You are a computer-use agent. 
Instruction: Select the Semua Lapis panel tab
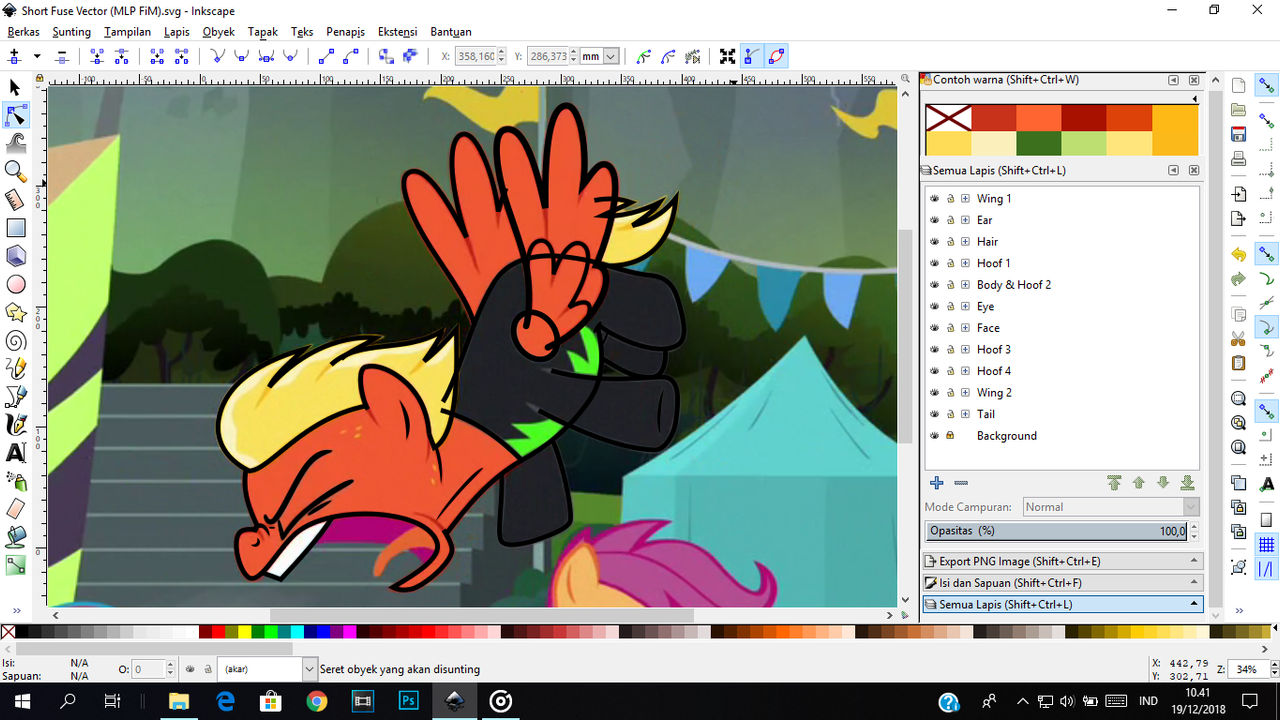(x=1062, y=604)
